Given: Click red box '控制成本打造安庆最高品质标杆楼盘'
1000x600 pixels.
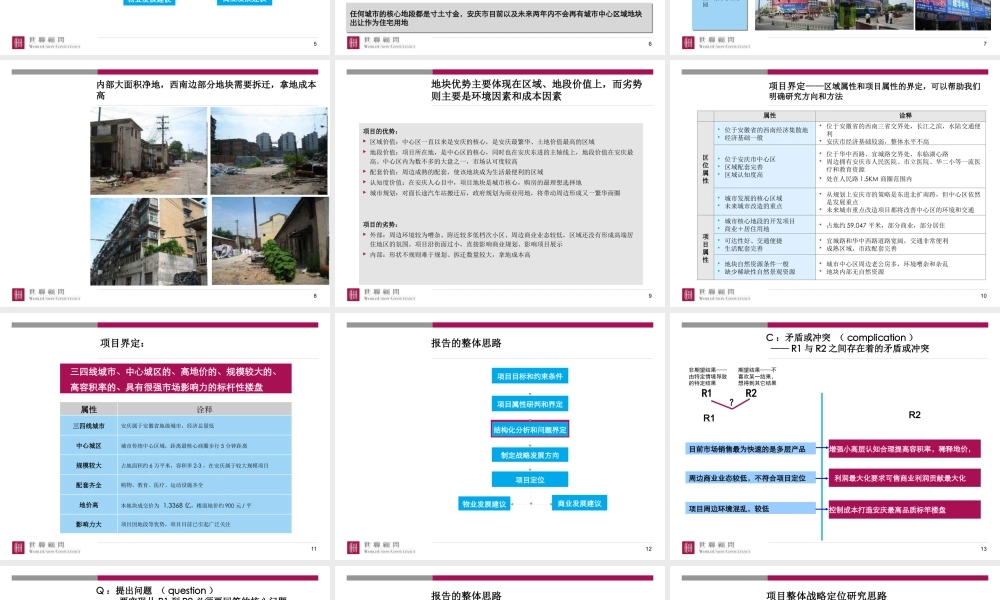Looking at the screenshot, I should pyautogui.click(x=904, y=509).
